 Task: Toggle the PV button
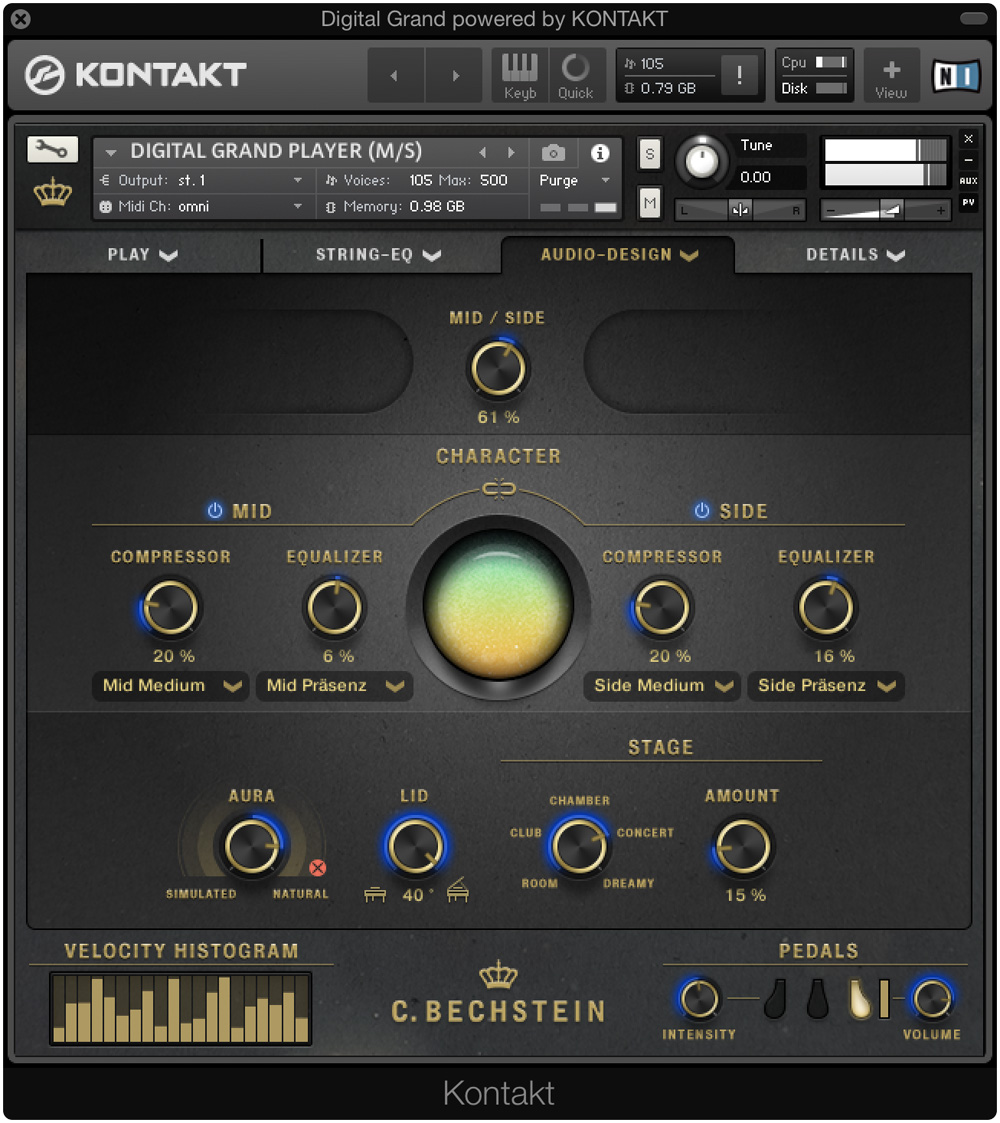(x=968, y=203)
